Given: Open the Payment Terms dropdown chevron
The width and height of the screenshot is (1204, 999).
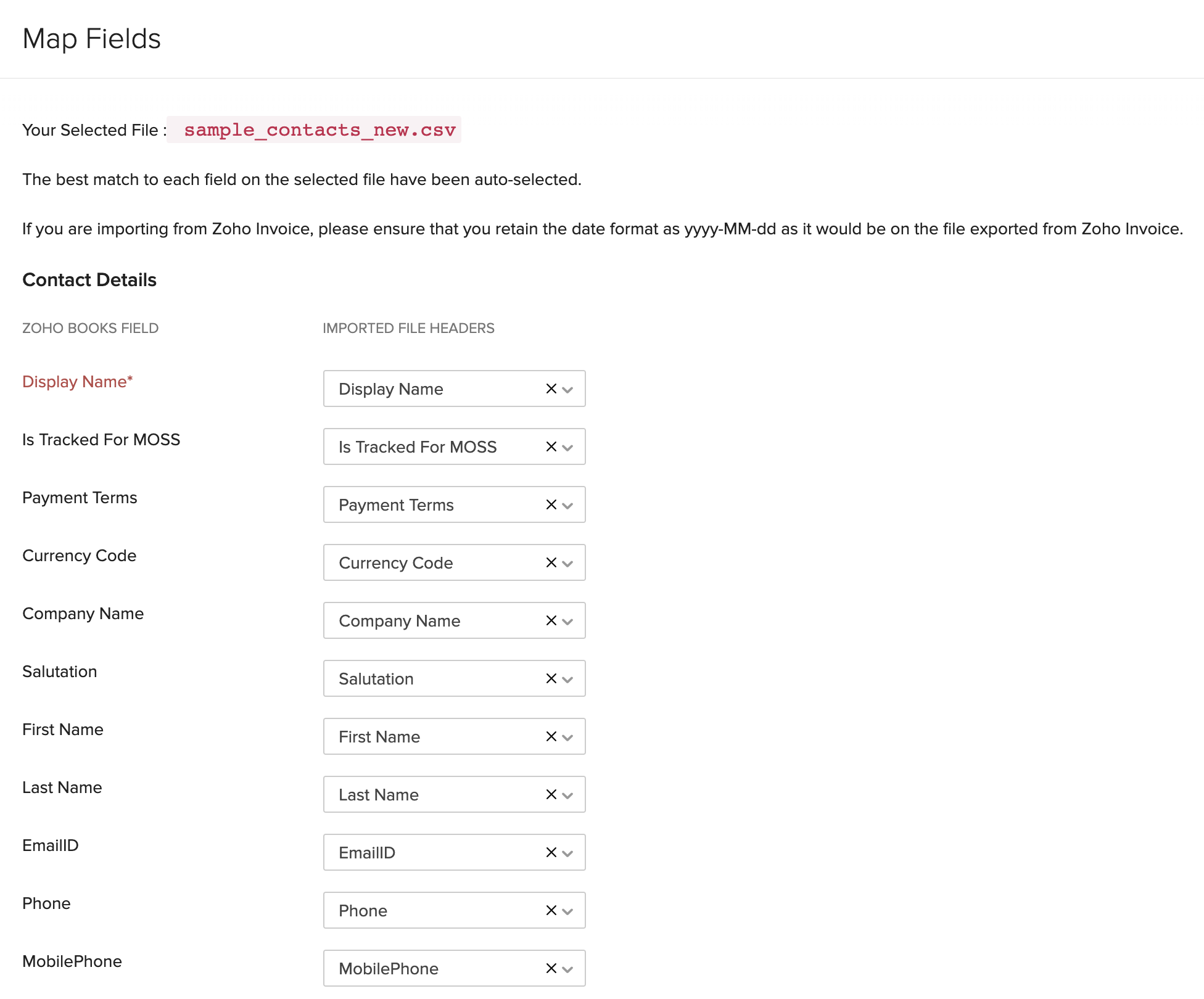Looking at the screenshot, I should coord(568,506).
